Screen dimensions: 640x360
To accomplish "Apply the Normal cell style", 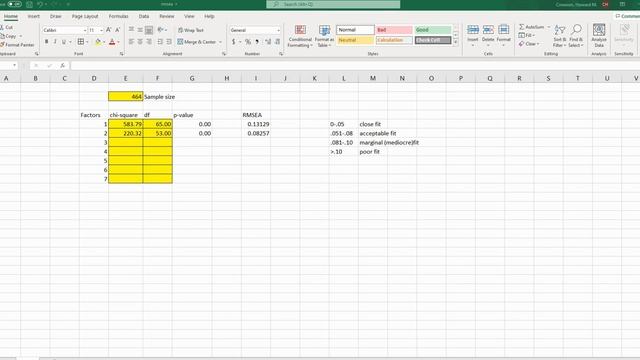I will click(355, 30).
